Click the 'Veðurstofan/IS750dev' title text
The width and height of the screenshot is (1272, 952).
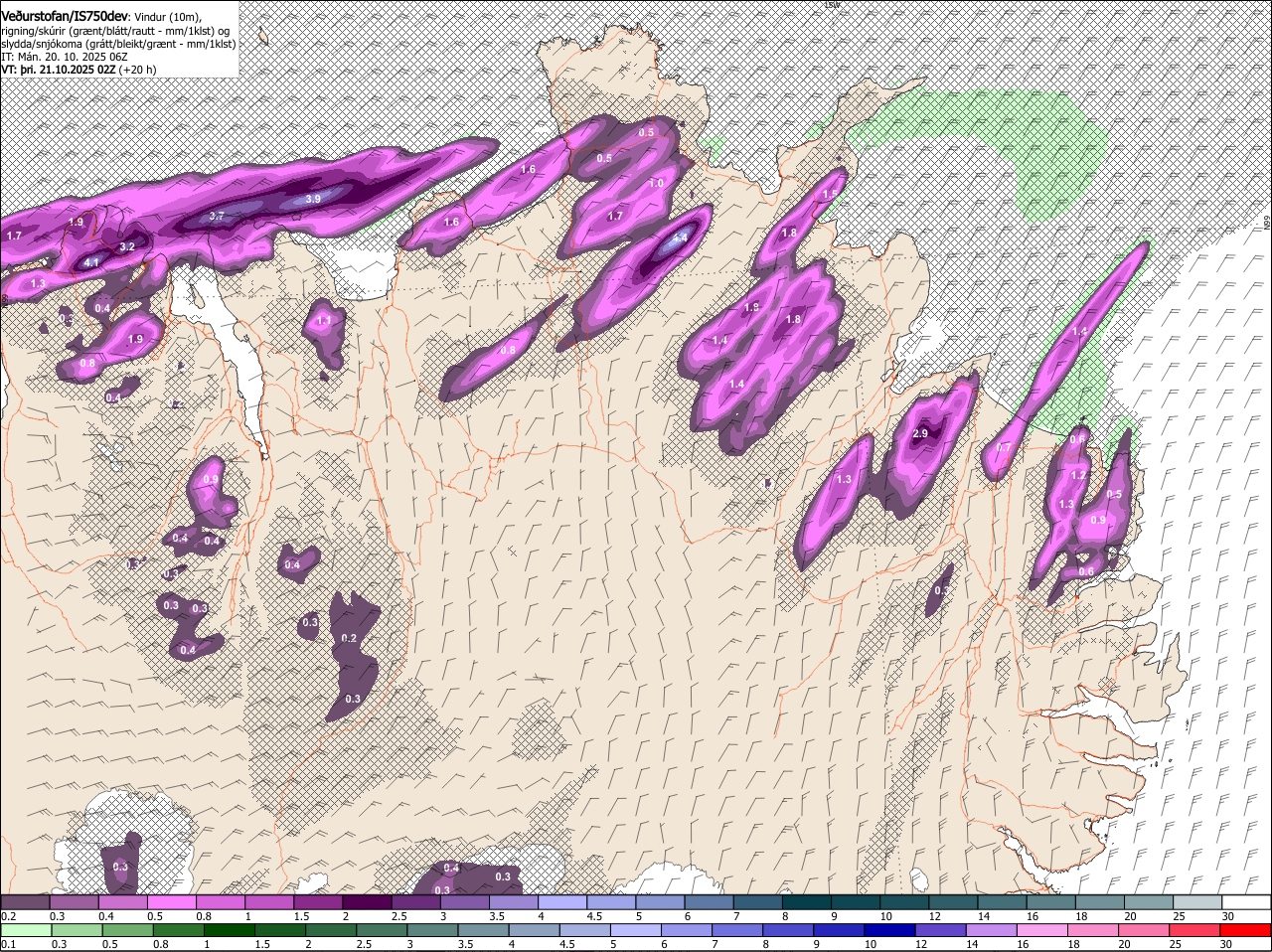click(x=65, y=15)
